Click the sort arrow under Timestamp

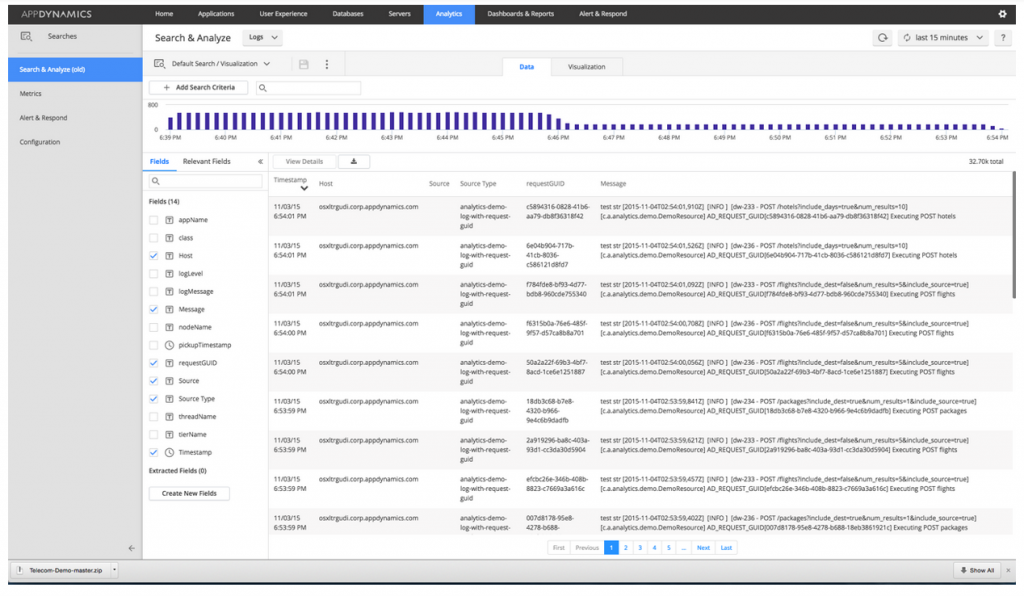304,189
